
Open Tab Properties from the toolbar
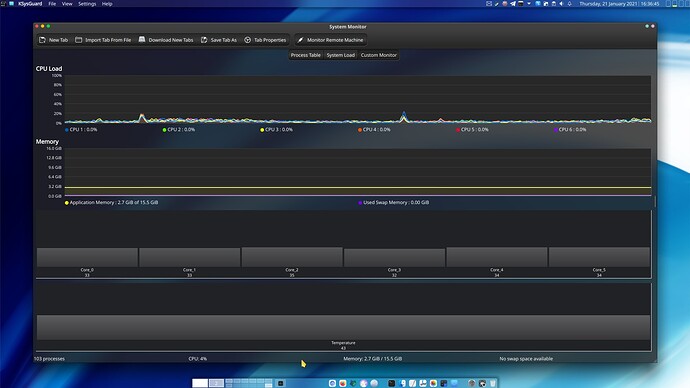click(265, 40)
